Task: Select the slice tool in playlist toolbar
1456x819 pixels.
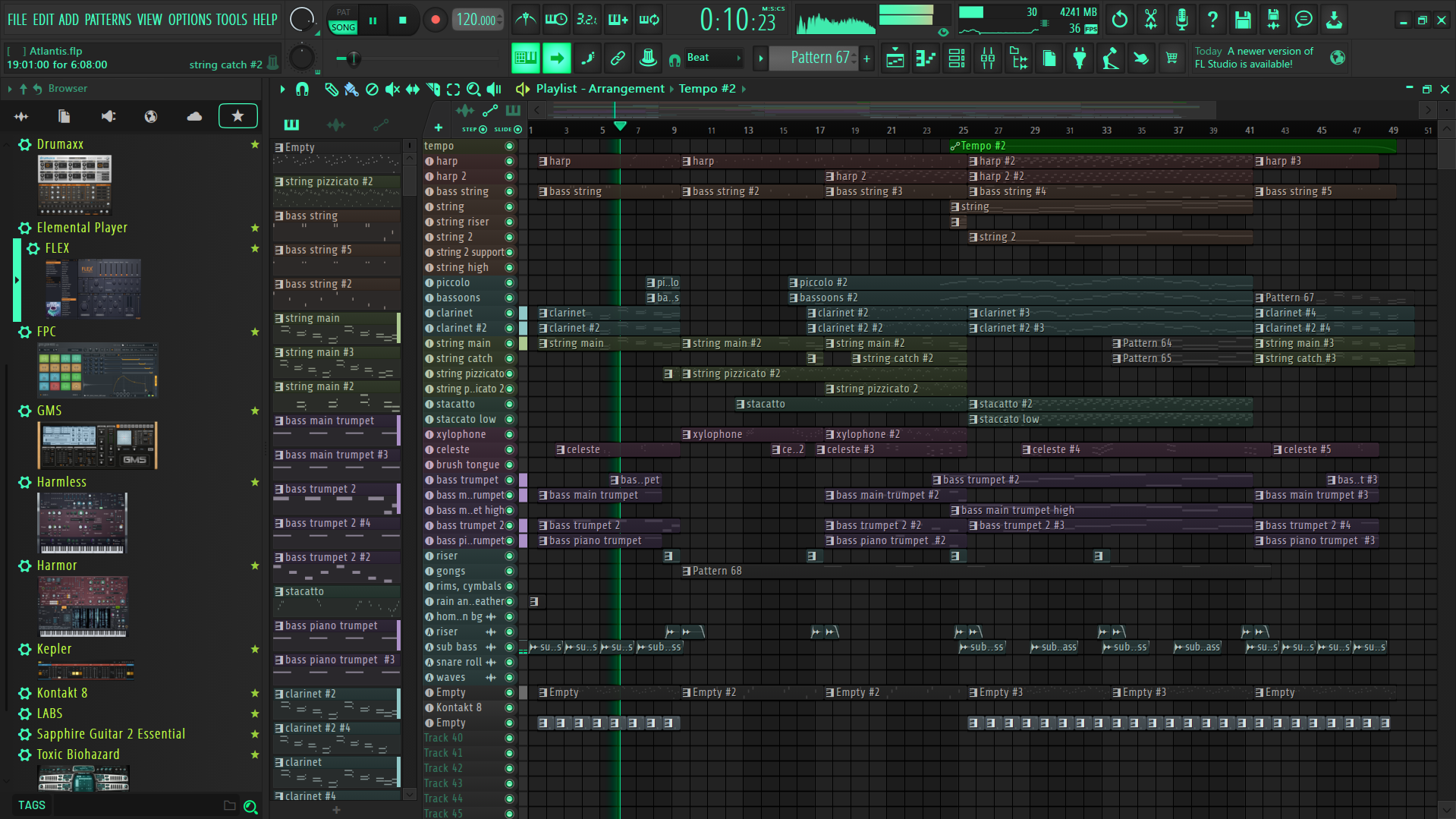Action: 432,89
